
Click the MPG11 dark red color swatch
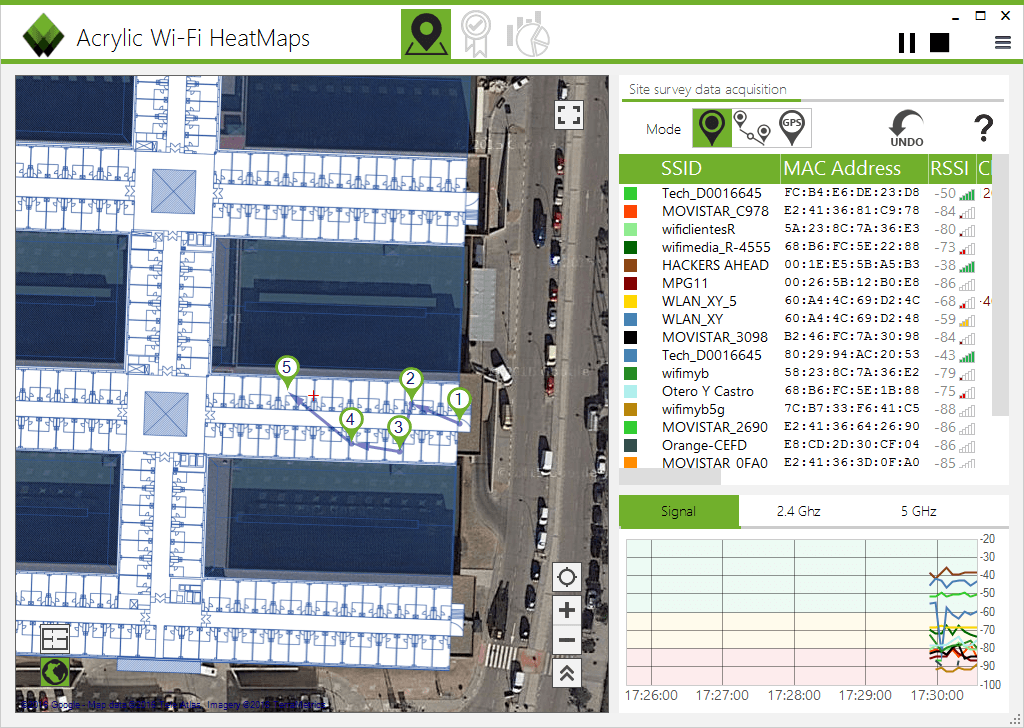[x=630, y=283]
